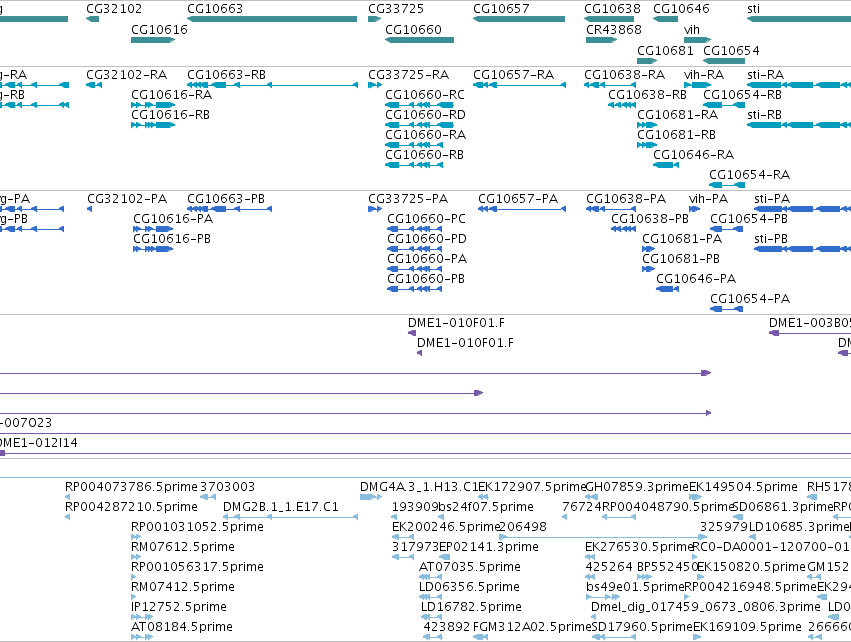The width and height of the screenshot is (851, 642).
Task: Click EST RM07612.5prime
Action: click(183, 546)
